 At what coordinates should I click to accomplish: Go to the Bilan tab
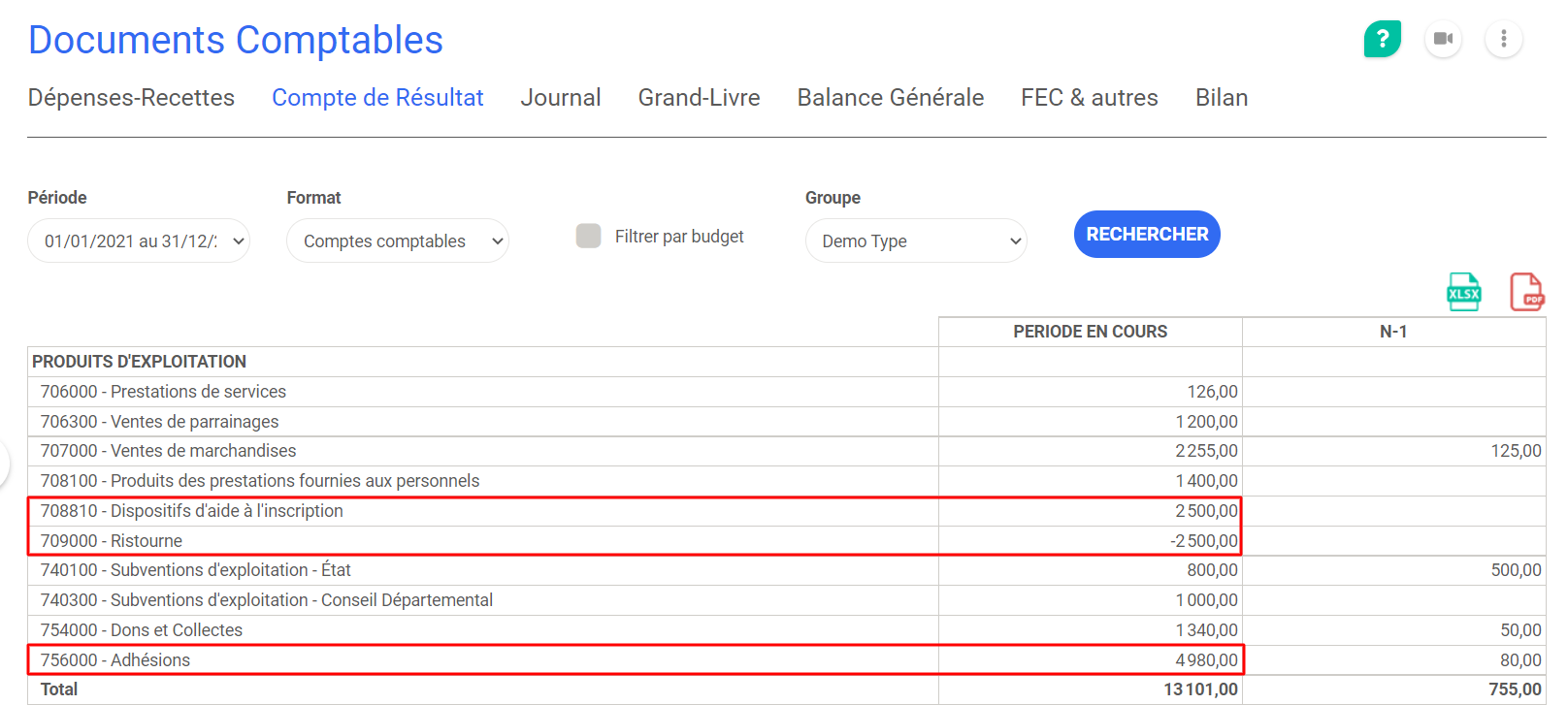click(1222, 98)
